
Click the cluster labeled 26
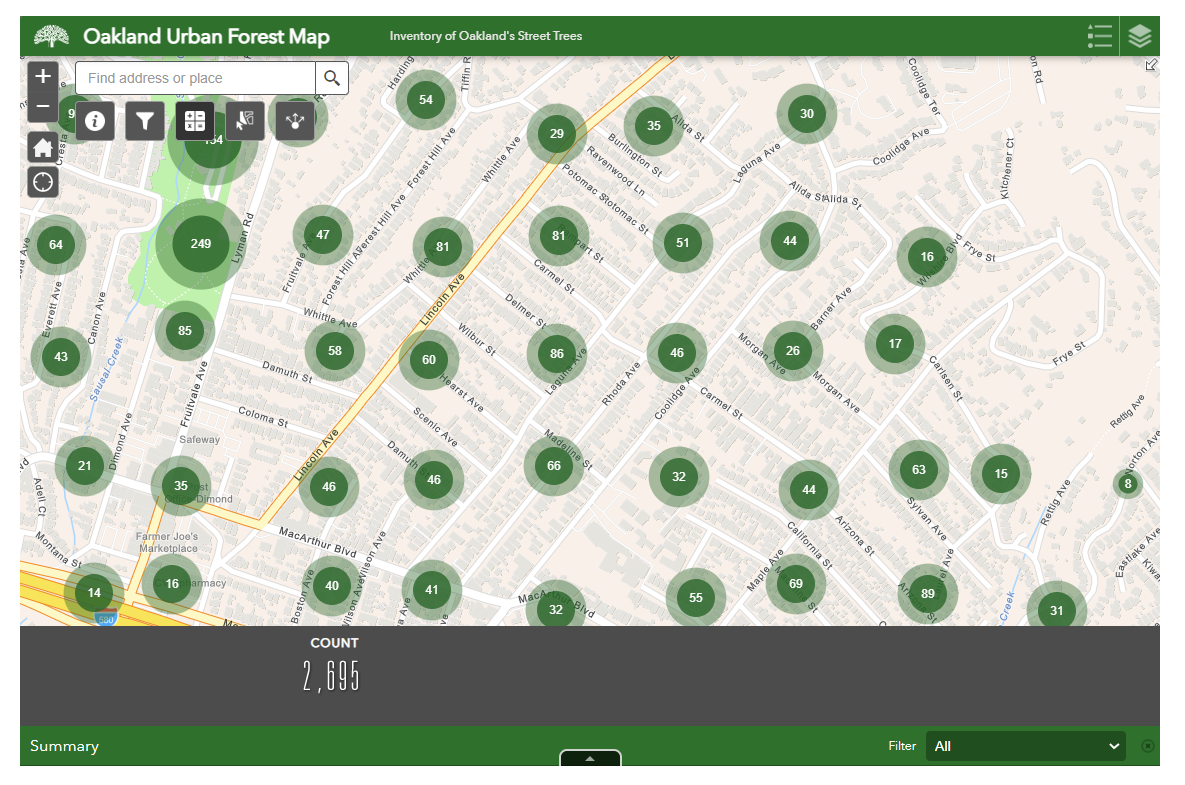(x=793, y=351)
